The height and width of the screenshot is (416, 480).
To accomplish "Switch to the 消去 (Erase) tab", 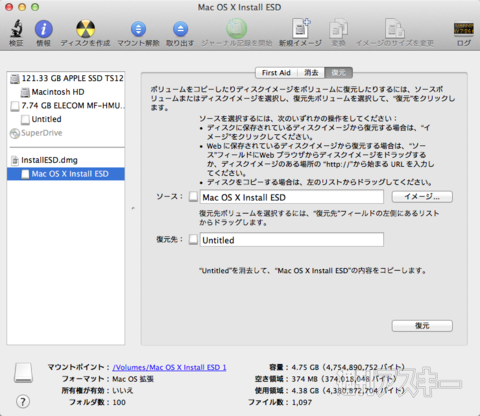I will pos(311,73).
